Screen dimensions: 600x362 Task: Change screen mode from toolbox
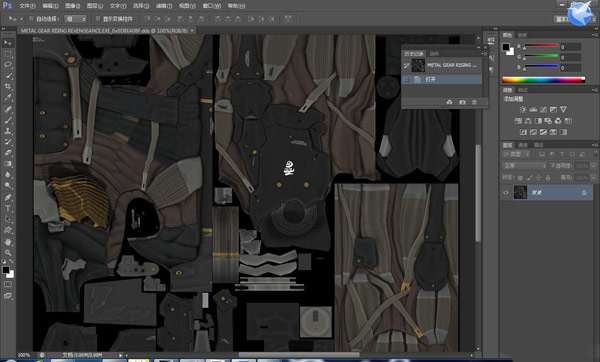tap(8, 296)
